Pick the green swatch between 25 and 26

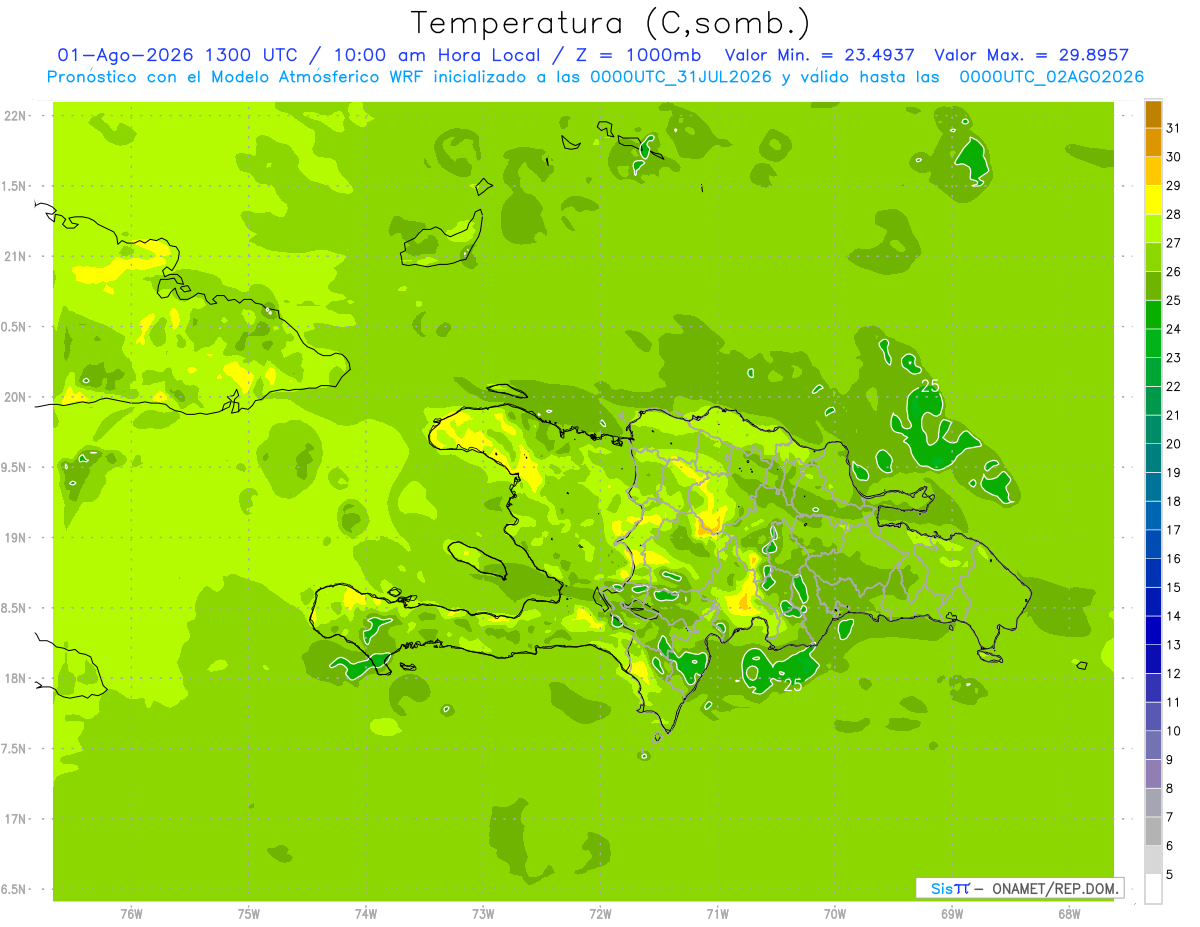pos(1153,285)
